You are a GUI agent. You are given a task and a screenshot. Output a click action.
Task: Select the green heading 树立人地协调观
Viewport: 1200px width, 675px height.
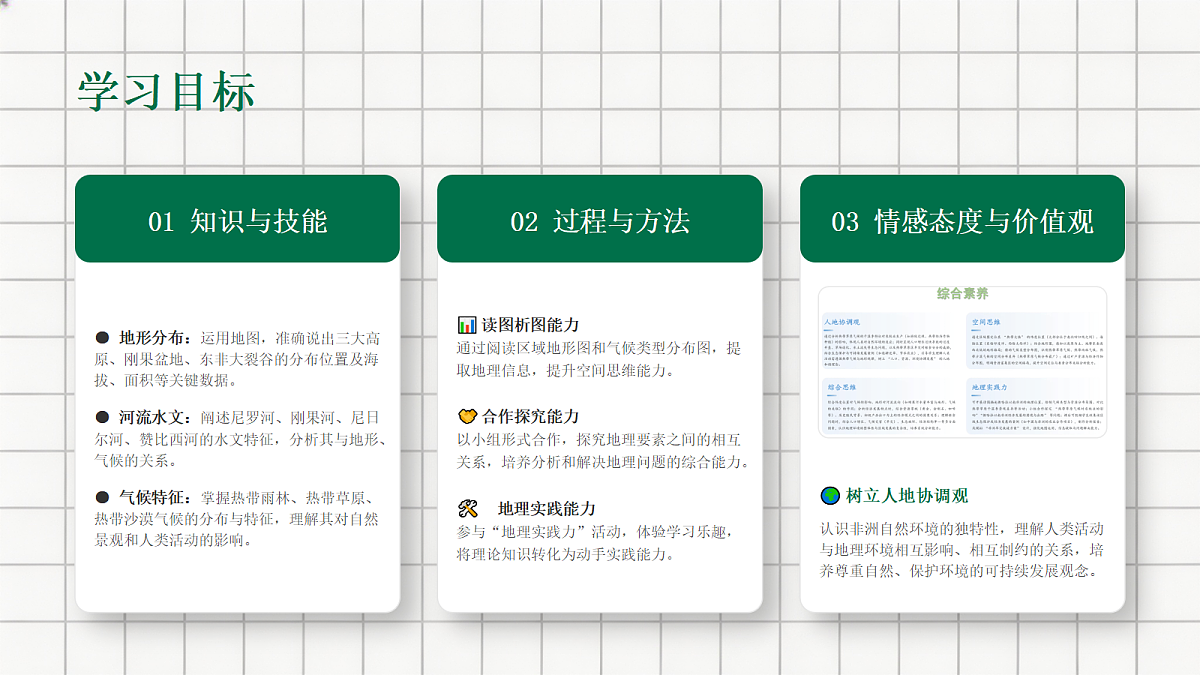tap(907, 496)
